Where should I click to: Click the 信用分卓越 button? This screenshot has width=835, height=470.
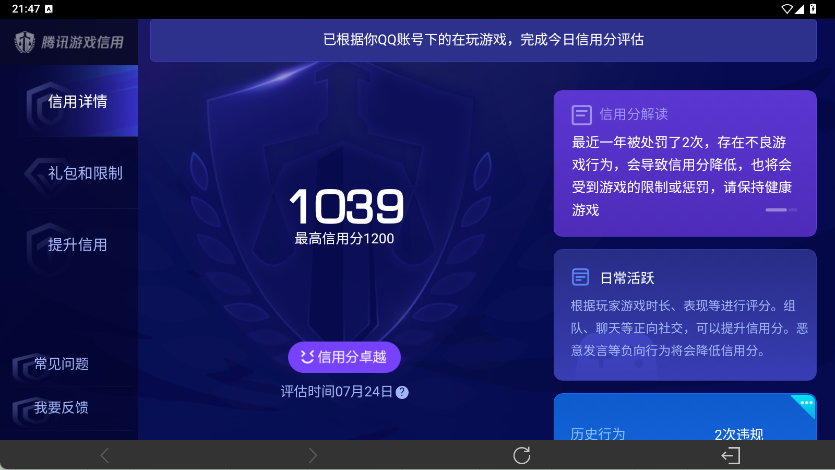344,357
